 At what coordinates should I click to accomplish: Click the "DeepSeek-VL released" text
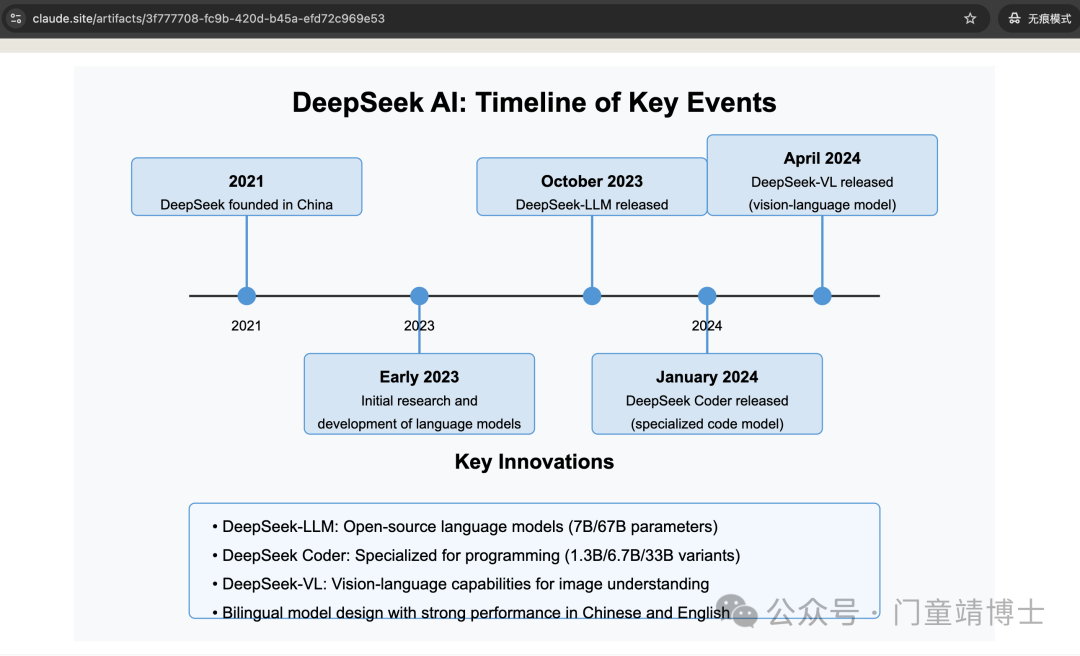822,182
